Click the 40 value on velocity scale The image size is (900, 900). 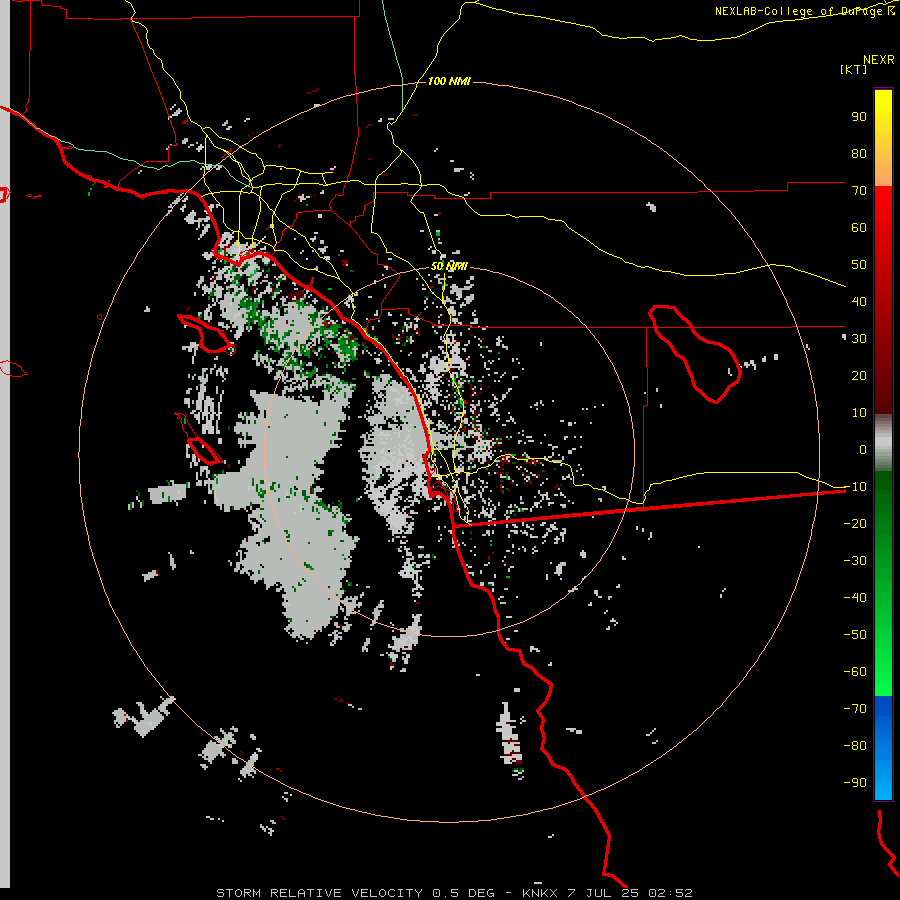click(x=859, y=302)
